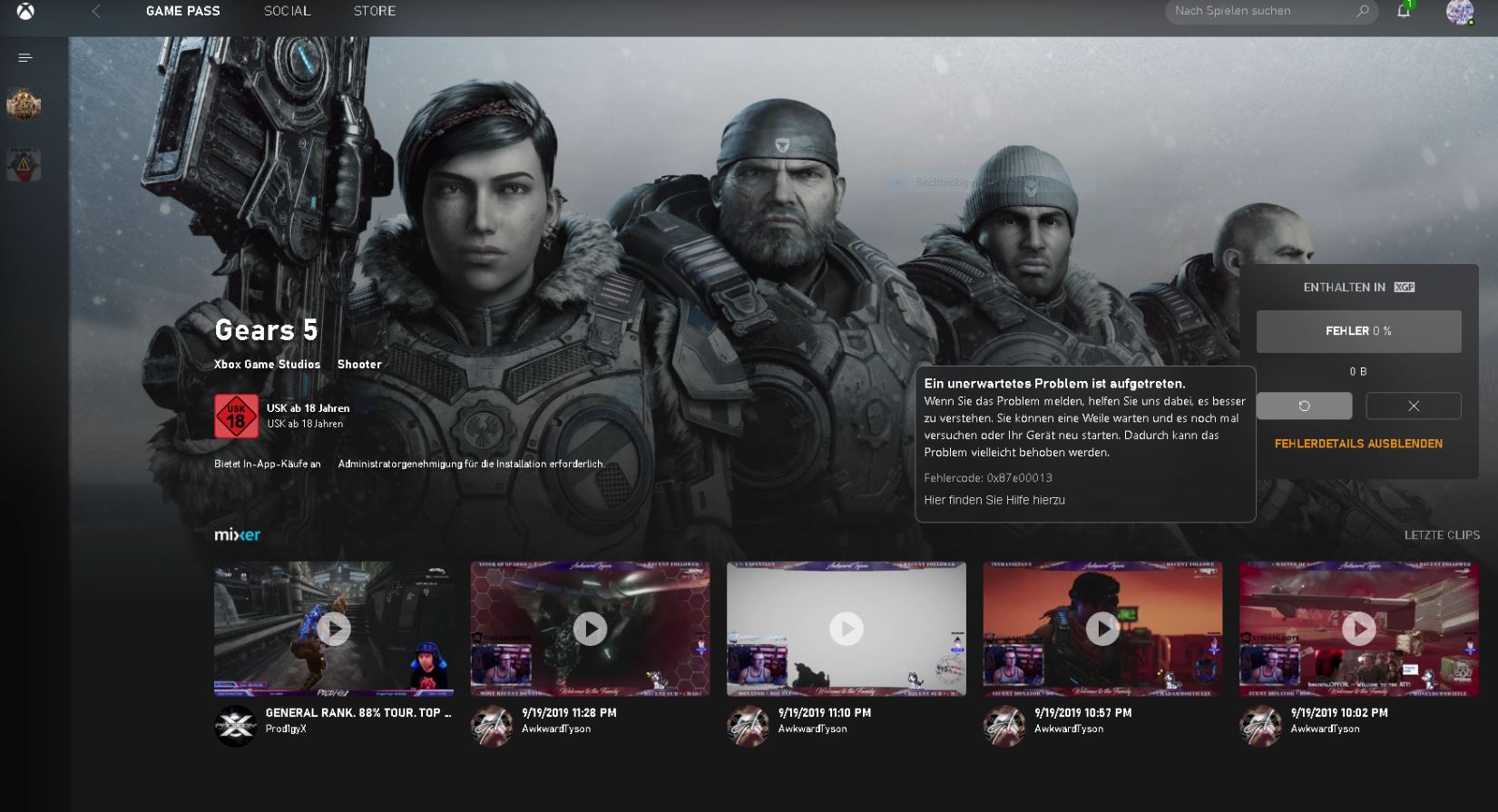Click AwkwardTyson avatar beside 11:28 PM clip
The image size is (1498, 812).
pyautogui.click(x=492, y=726)
